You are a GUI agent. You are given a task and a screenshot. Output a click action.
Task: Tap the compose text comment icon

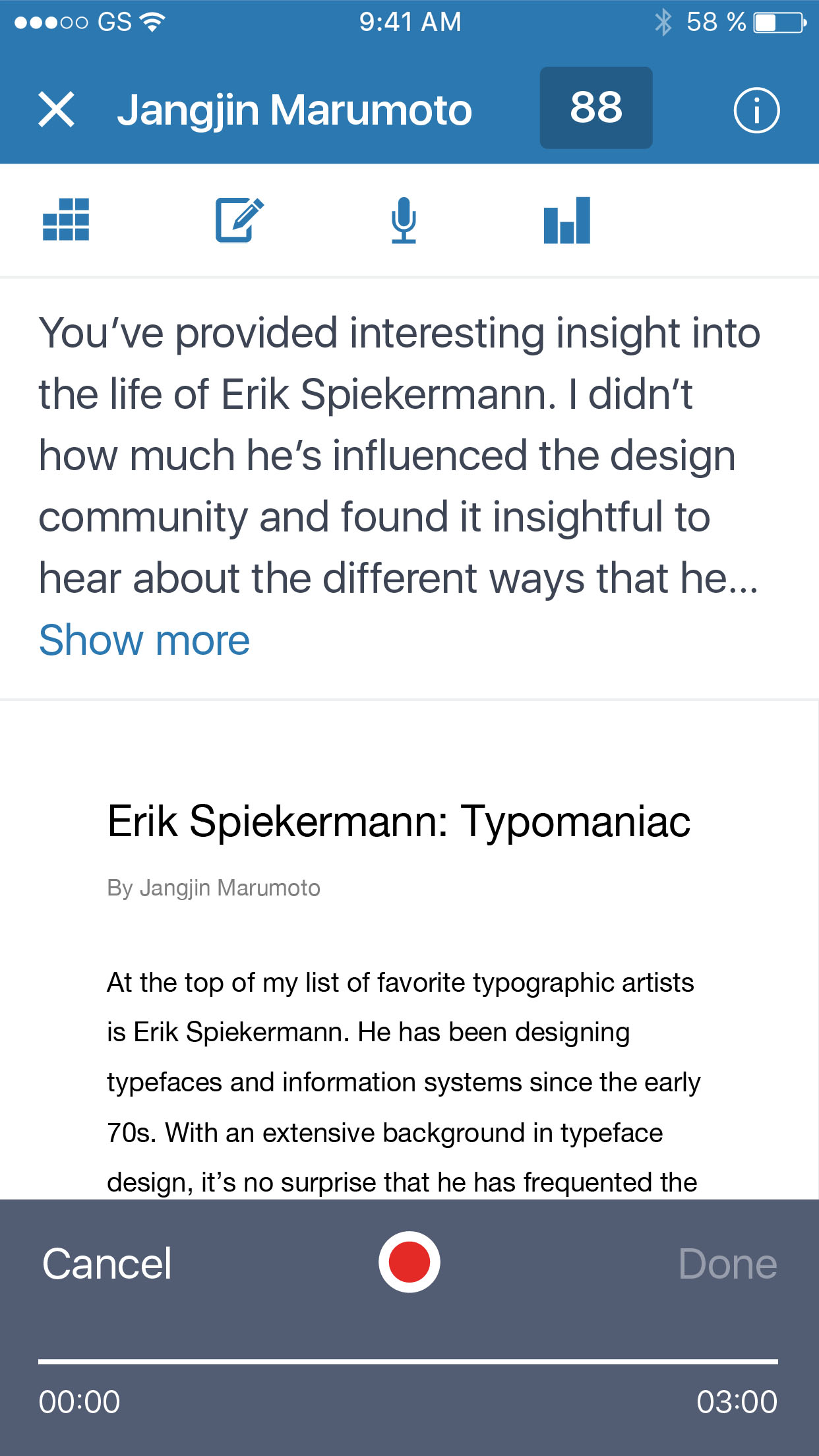[239, 220]
